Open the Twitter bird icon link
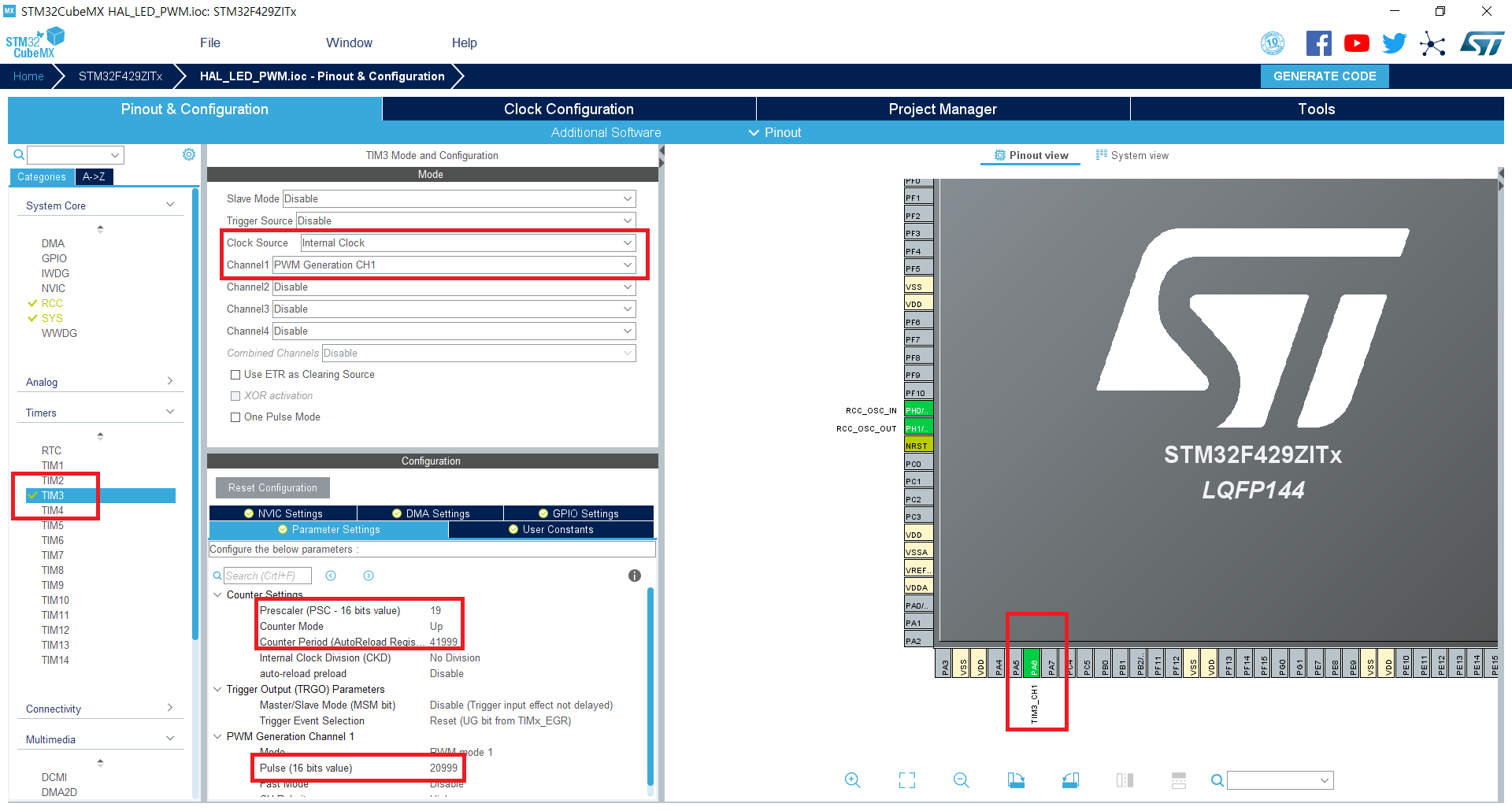The width and height of the screenshot is (1512, 811). pyautogui.click(x=1394, y=43)
